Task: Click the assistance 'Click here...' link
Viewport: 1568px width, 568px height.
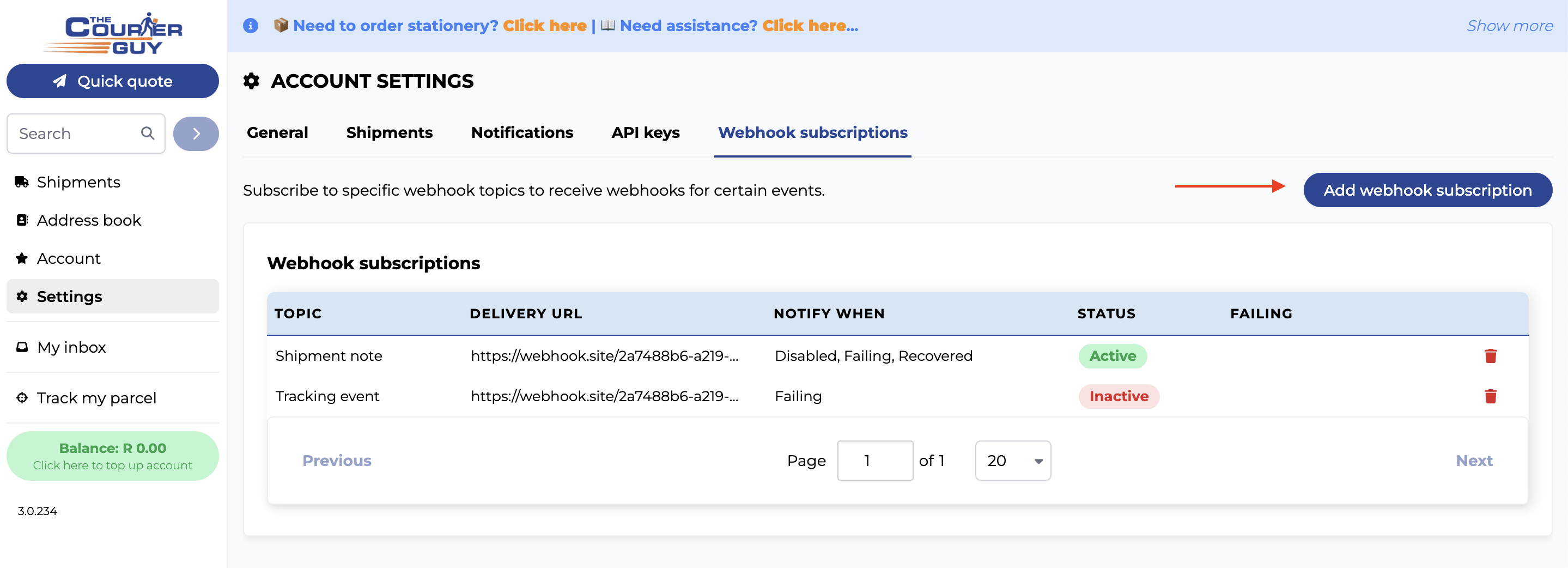Action: point(810,26)
